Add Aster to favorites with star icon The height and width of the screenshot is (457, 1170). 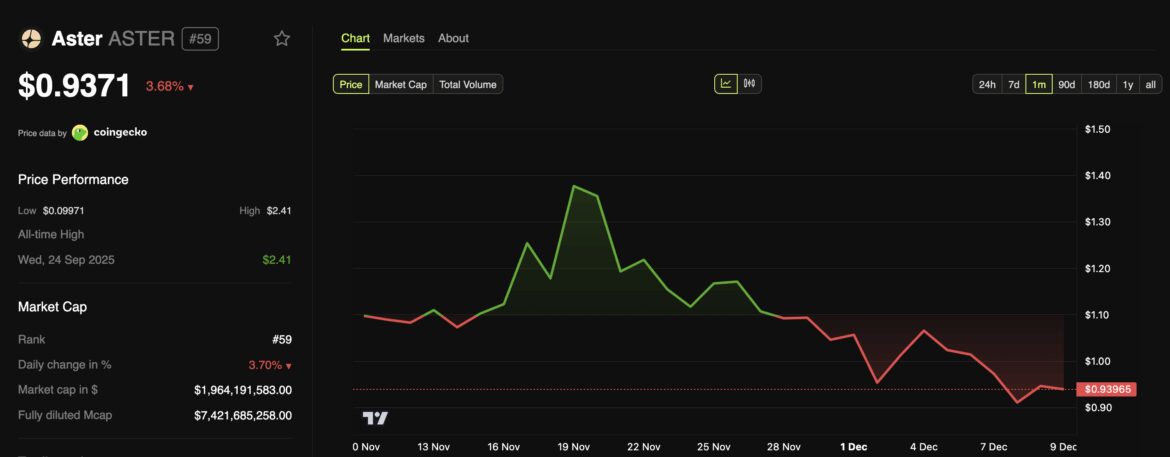282,39
